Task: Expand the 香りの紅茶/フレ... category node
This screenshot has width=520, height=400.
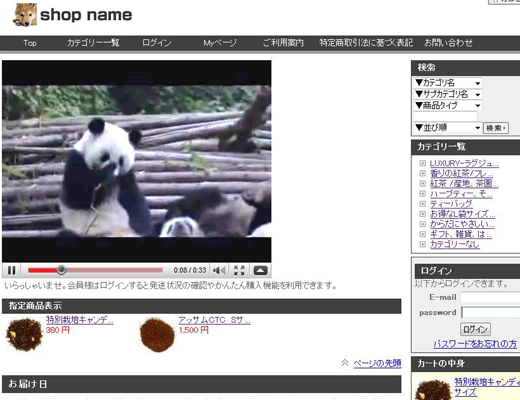Action: click(x=422, y=173)
